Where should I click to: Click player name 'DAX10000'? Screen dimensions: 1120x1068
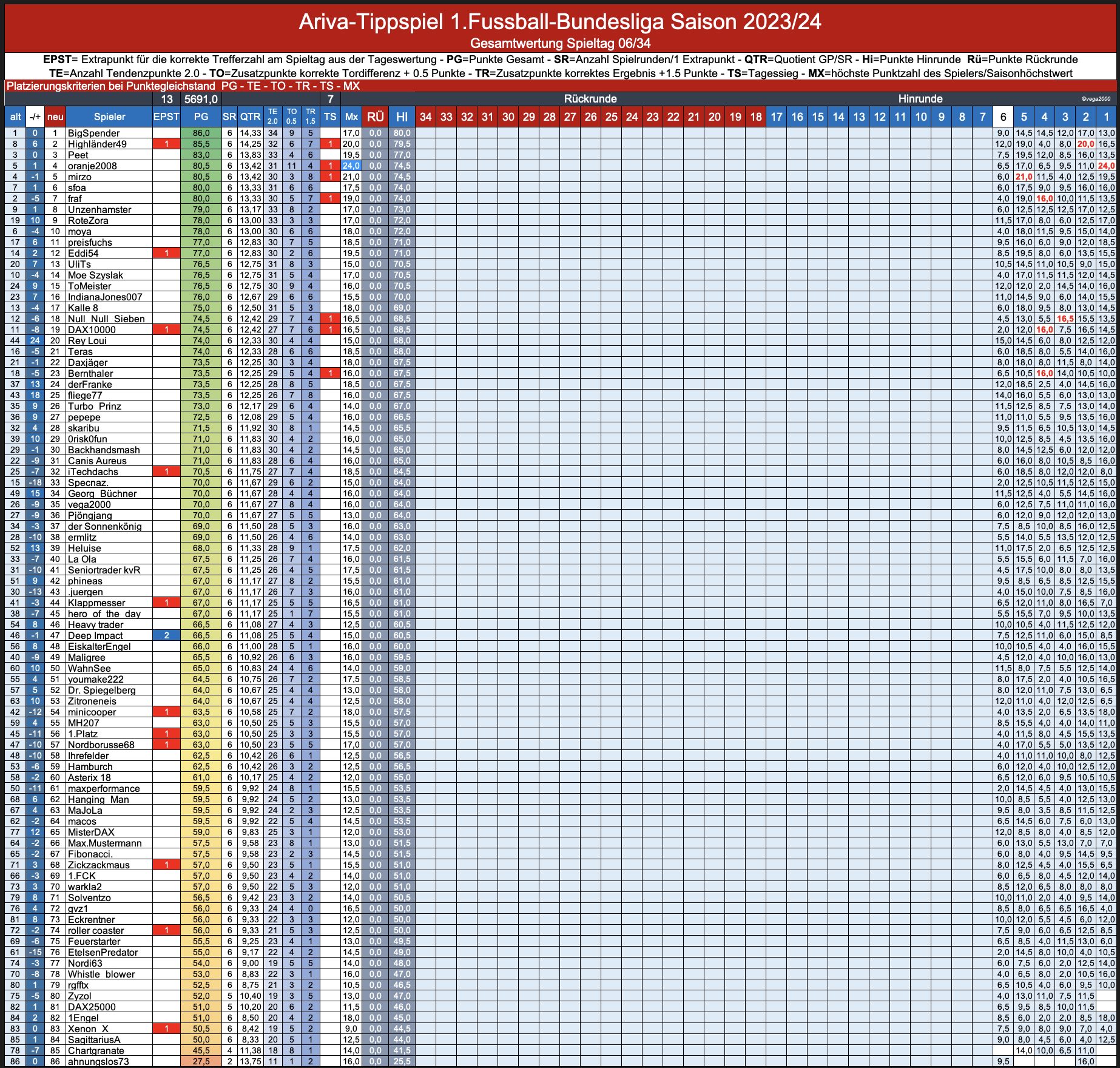click(x=92, y=330)
